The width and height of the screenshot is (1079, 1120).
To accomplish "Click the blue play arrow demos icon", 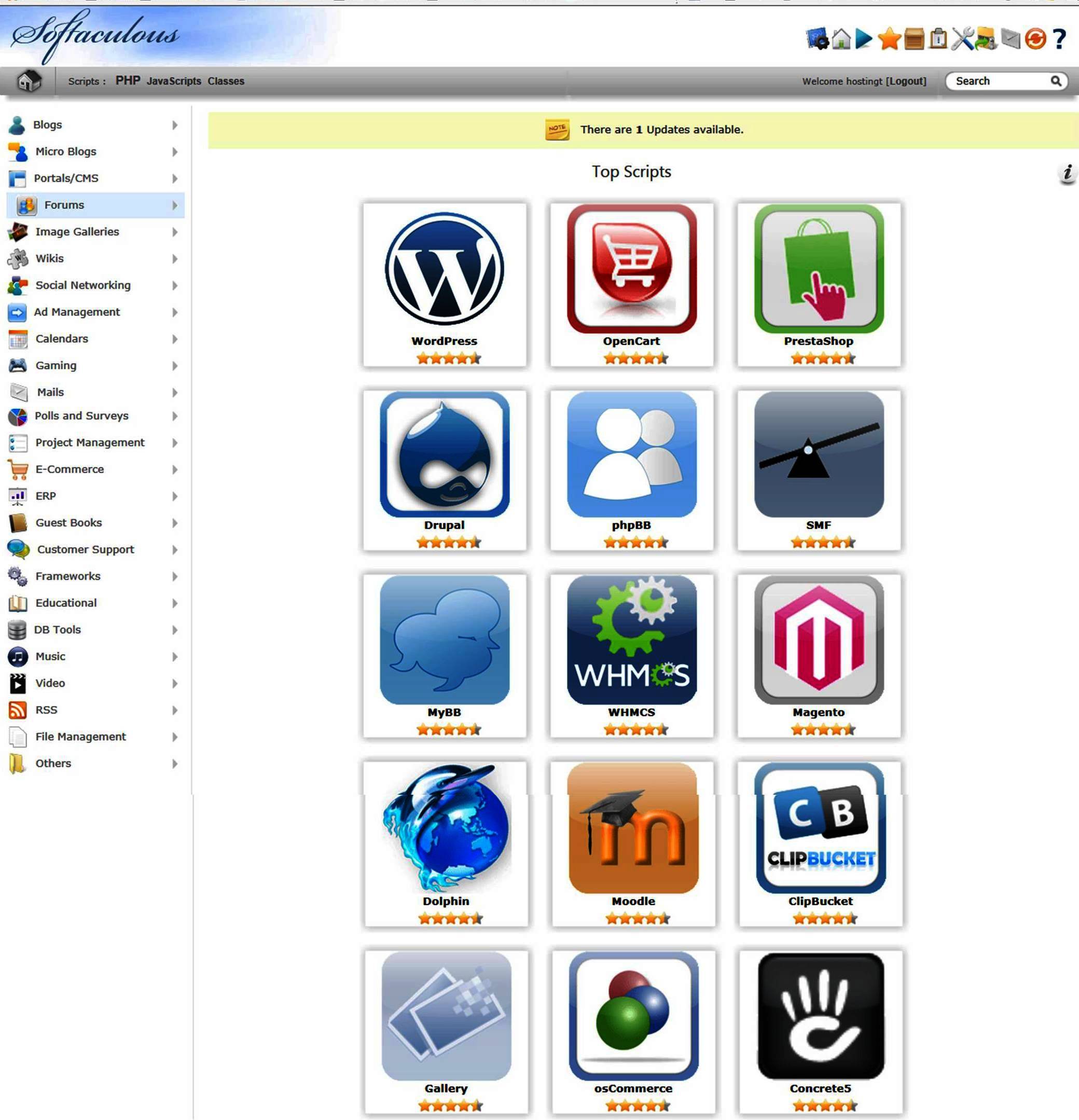I will 864,39.
